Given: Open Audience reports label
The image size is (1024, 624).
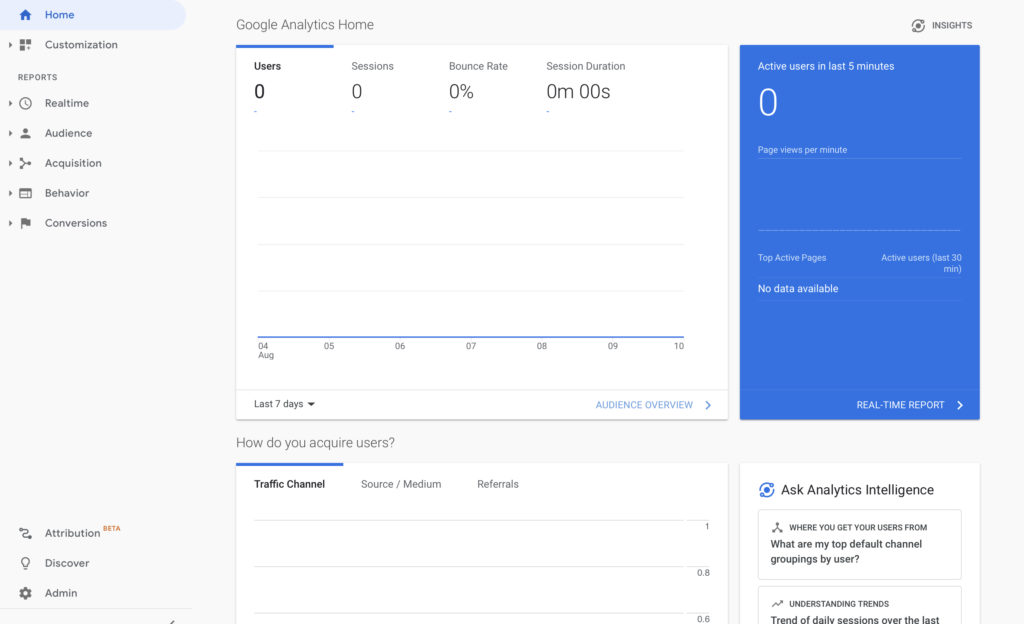Looking at the screenshot, I should (69, 133).
